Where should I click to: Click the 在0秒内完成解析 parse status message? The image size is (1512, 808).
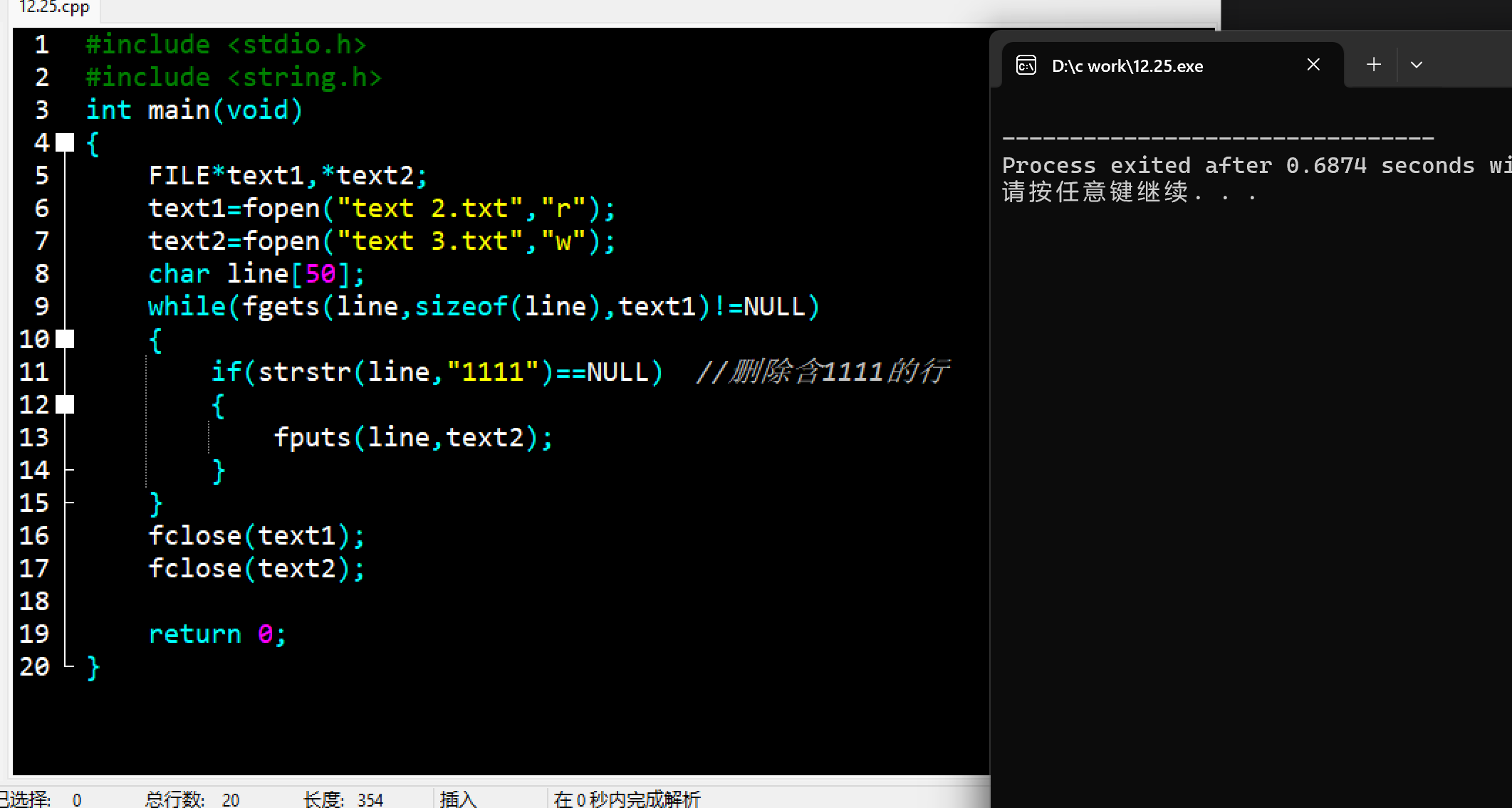tap(627, 799)
